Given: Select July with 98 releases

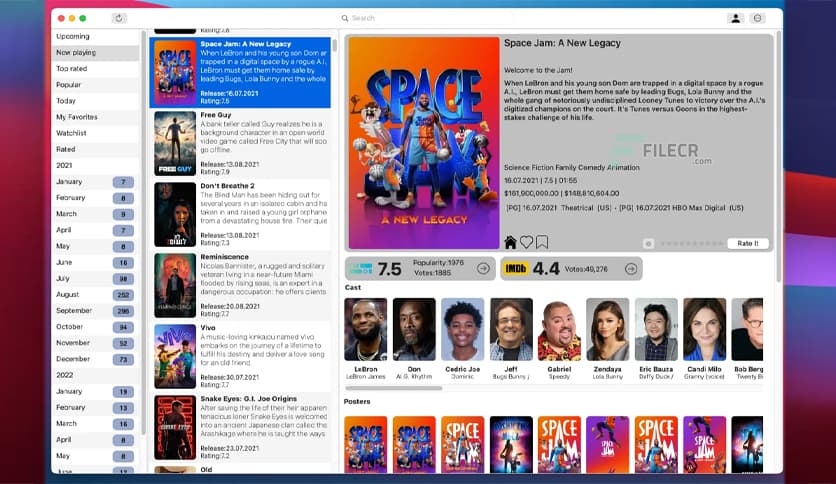Looking at the screenshot, I should 95,278.
